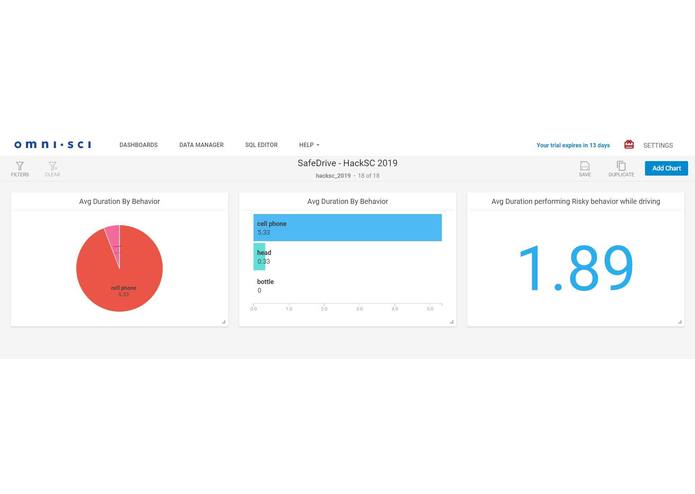
Task: Click the blue cell phone bar
Action: tap(348, 228)
